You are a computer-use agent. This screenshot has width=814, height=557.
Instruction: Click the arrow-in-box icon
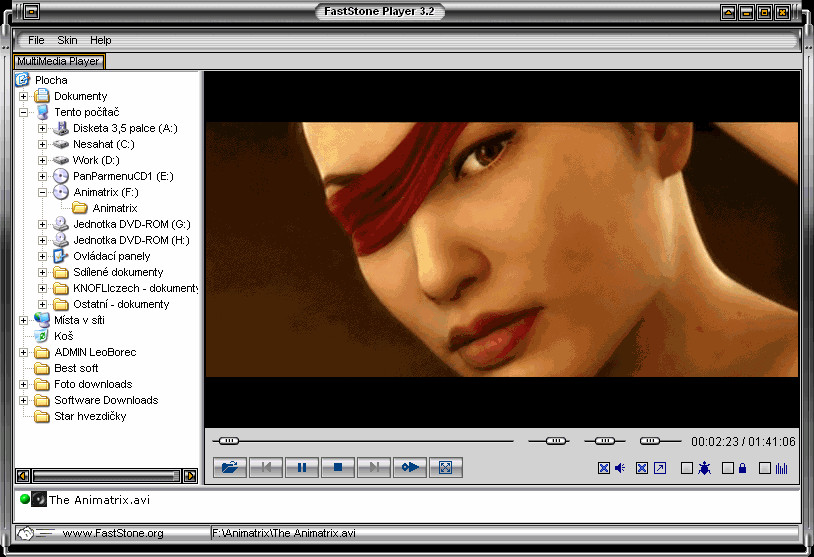[660, 468]
